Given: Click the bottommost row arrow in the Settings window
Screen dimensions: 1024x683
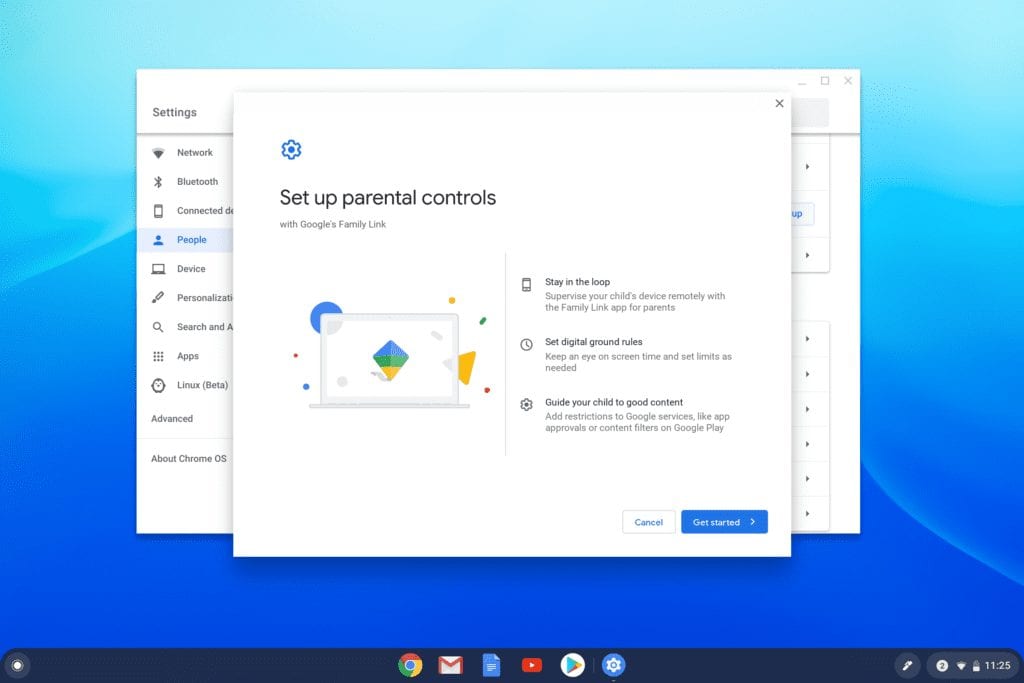Looking at the screenshot, I should [x=808, y=513].
